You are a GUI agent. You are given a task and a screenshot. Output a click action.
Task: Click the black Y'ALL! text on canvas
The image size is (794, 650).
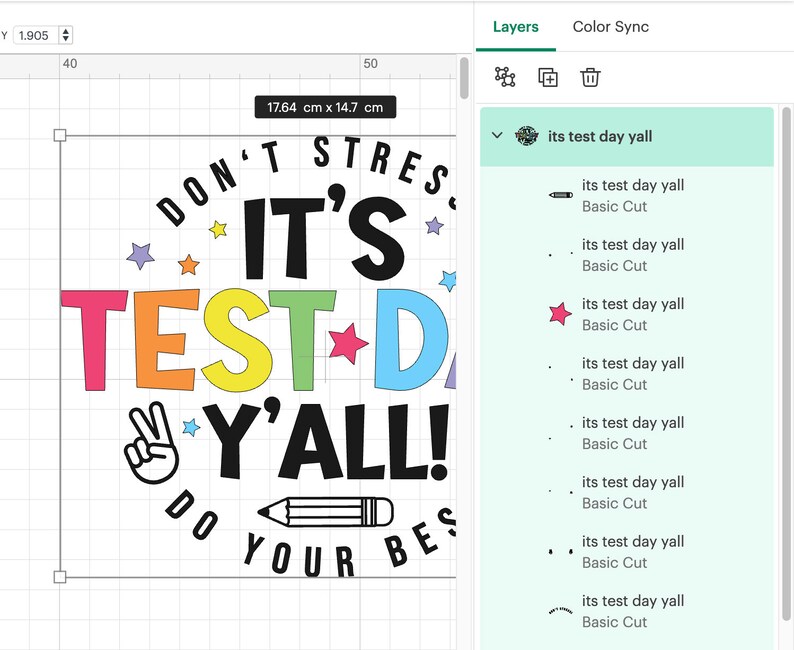coord(326,439)
